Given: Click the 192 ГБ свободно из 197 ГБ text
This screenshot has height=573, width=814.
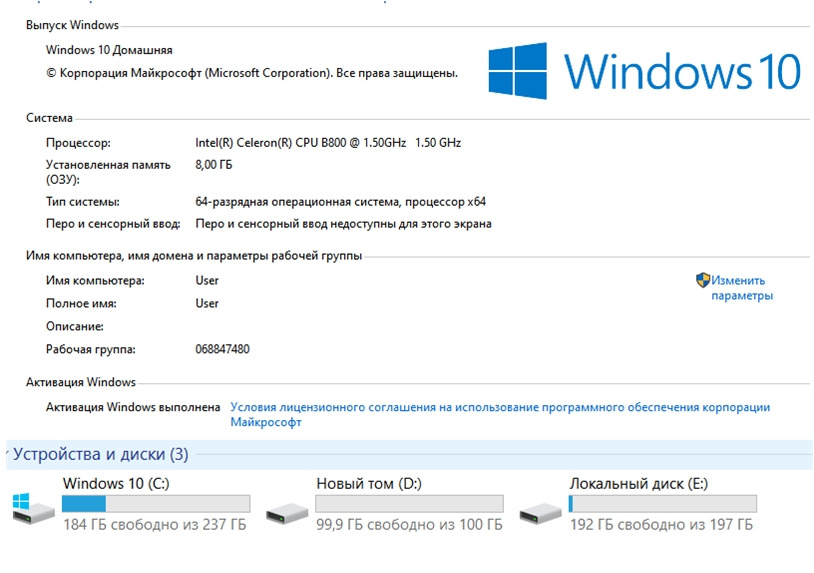Looking at the screenshot, I should (661, 525).
